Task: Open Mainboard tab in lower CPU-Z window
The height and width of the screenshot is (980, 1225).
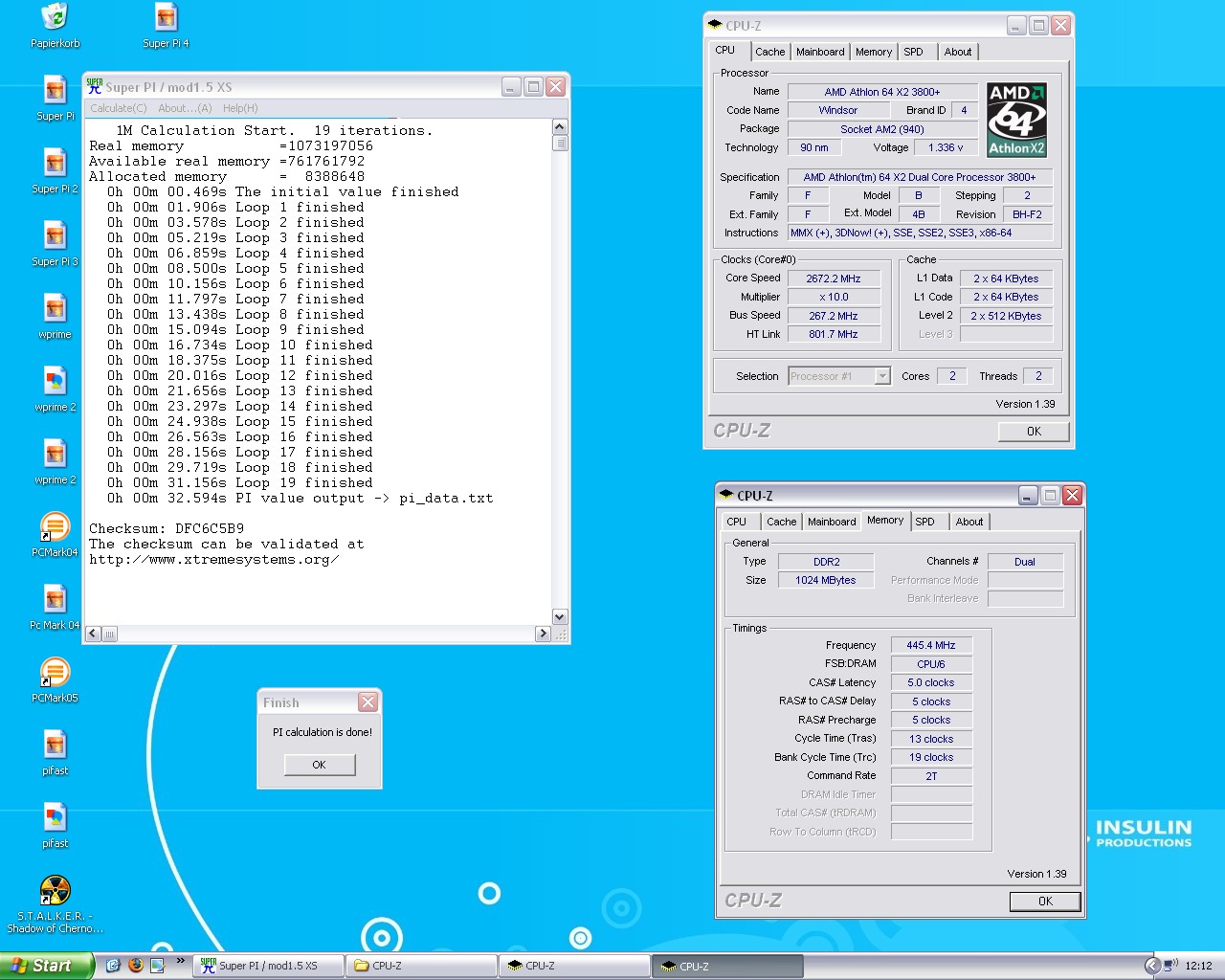Action: pos(832,522)
